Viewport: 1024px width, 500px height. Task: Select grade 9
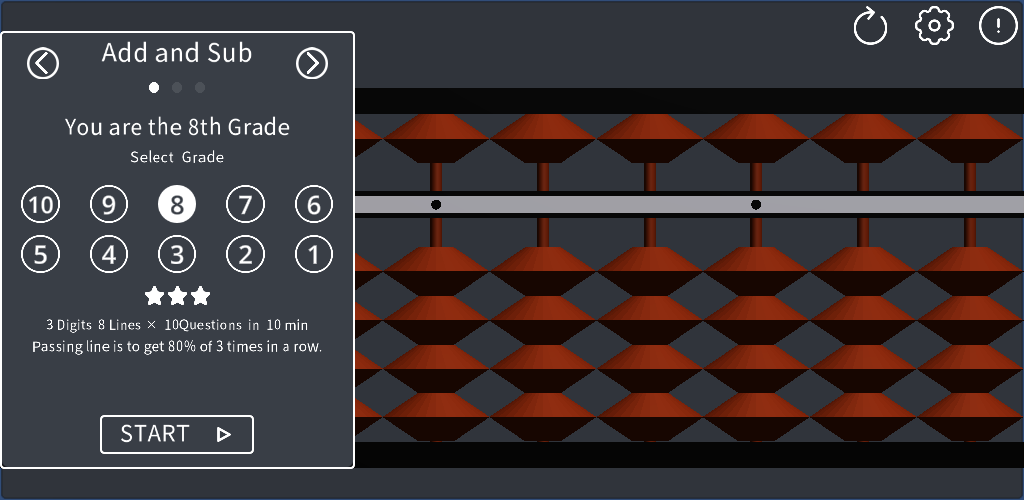point(109,205)
